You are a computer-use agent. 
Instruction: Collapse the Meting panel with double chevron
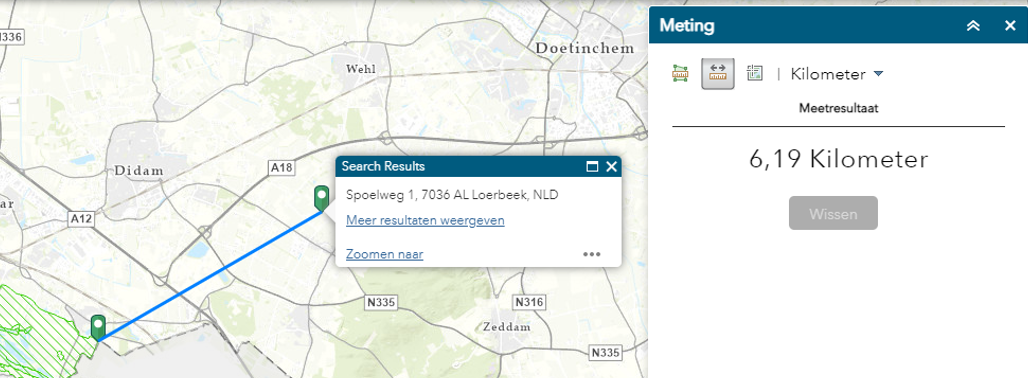pos(973,26)
